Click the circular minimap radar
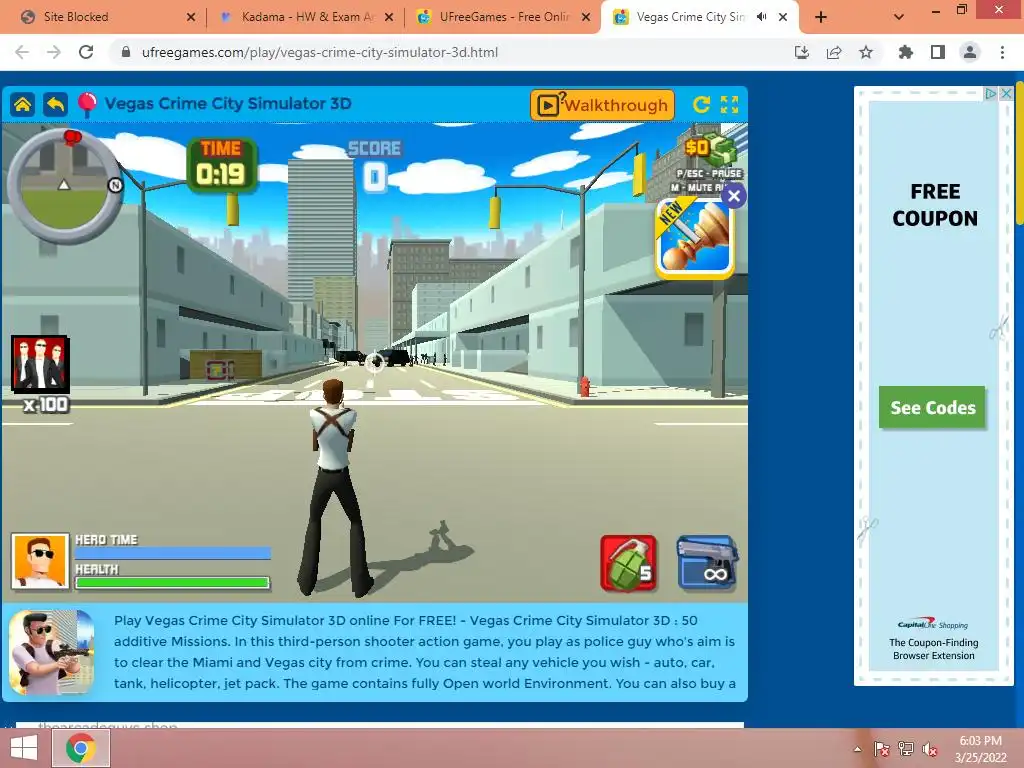Screen dimensions: 1024x768 coord(64,187)
